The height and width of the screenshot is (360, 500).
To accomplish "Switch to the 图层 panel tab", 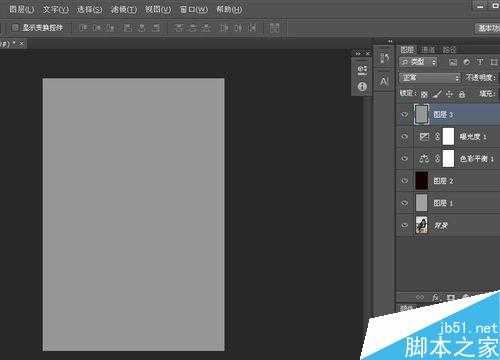I will tap(407, 50).
